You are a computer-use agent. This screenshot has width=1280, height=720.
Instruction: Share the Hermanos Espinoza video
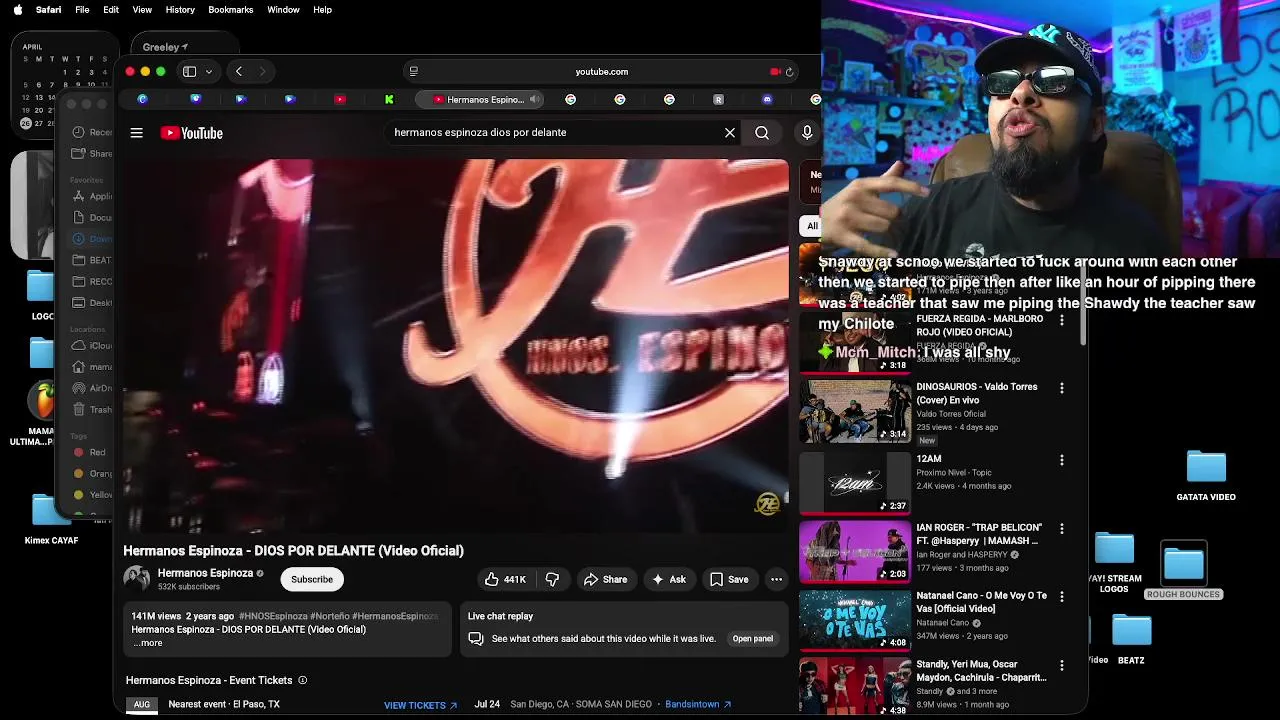point(606,579)
